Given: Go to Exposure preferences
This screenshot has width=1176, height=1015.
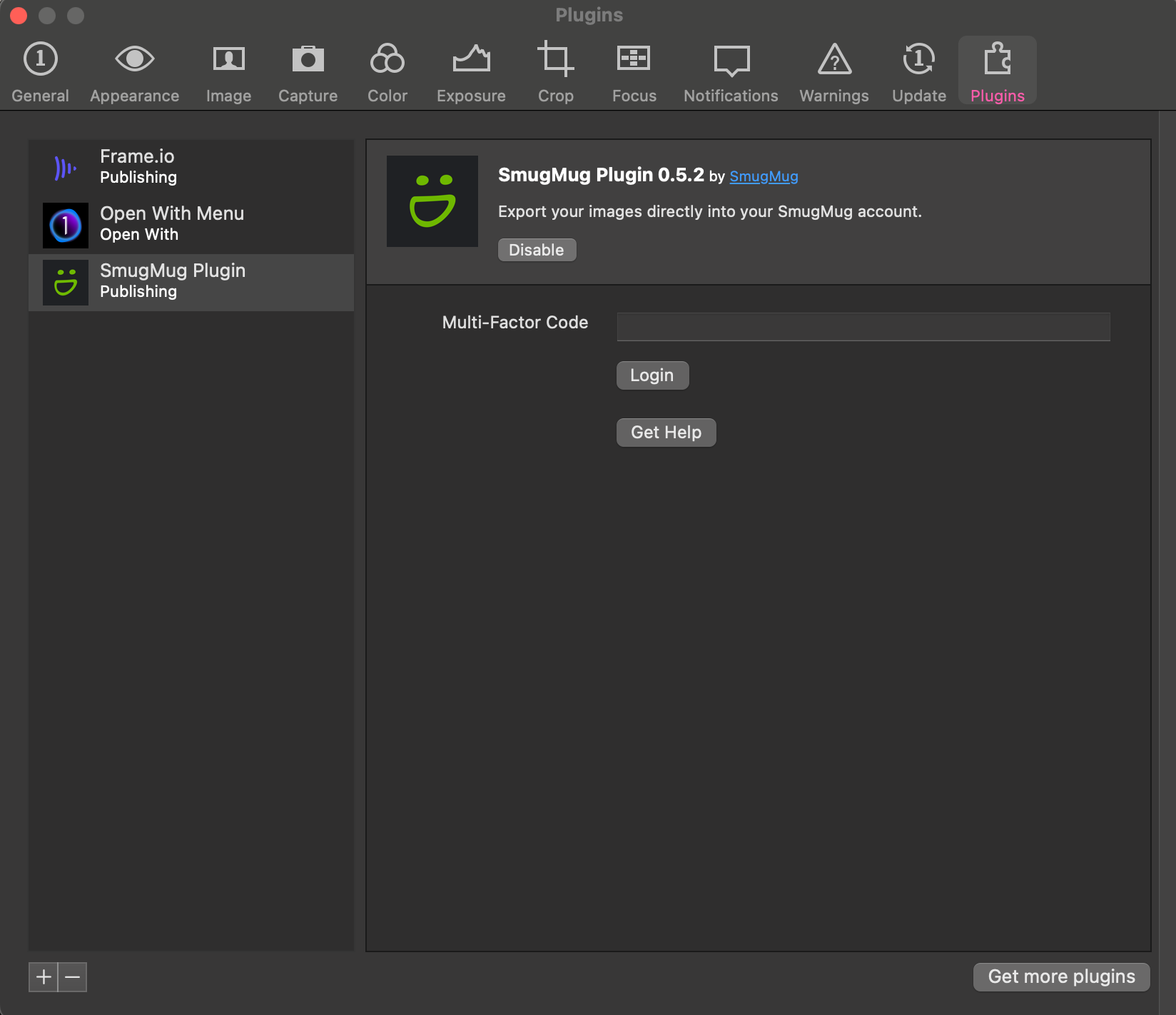Looking at the screenshot, I should [x=471, y=71].
